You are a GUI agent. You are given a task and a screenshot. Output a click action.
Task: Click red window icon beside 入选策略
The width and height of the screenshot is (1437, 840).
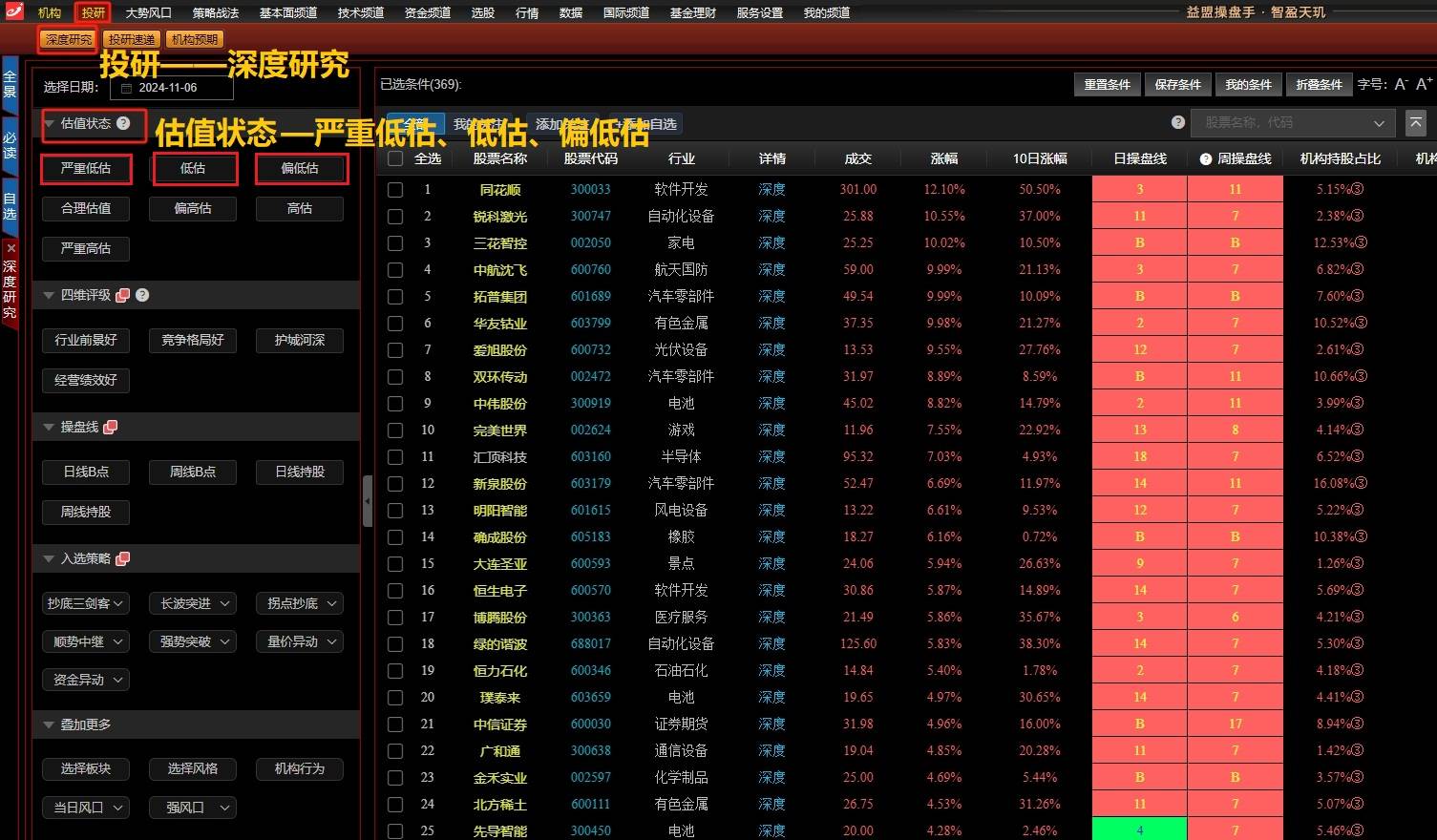pyautogui.click(x=122, y=558)
